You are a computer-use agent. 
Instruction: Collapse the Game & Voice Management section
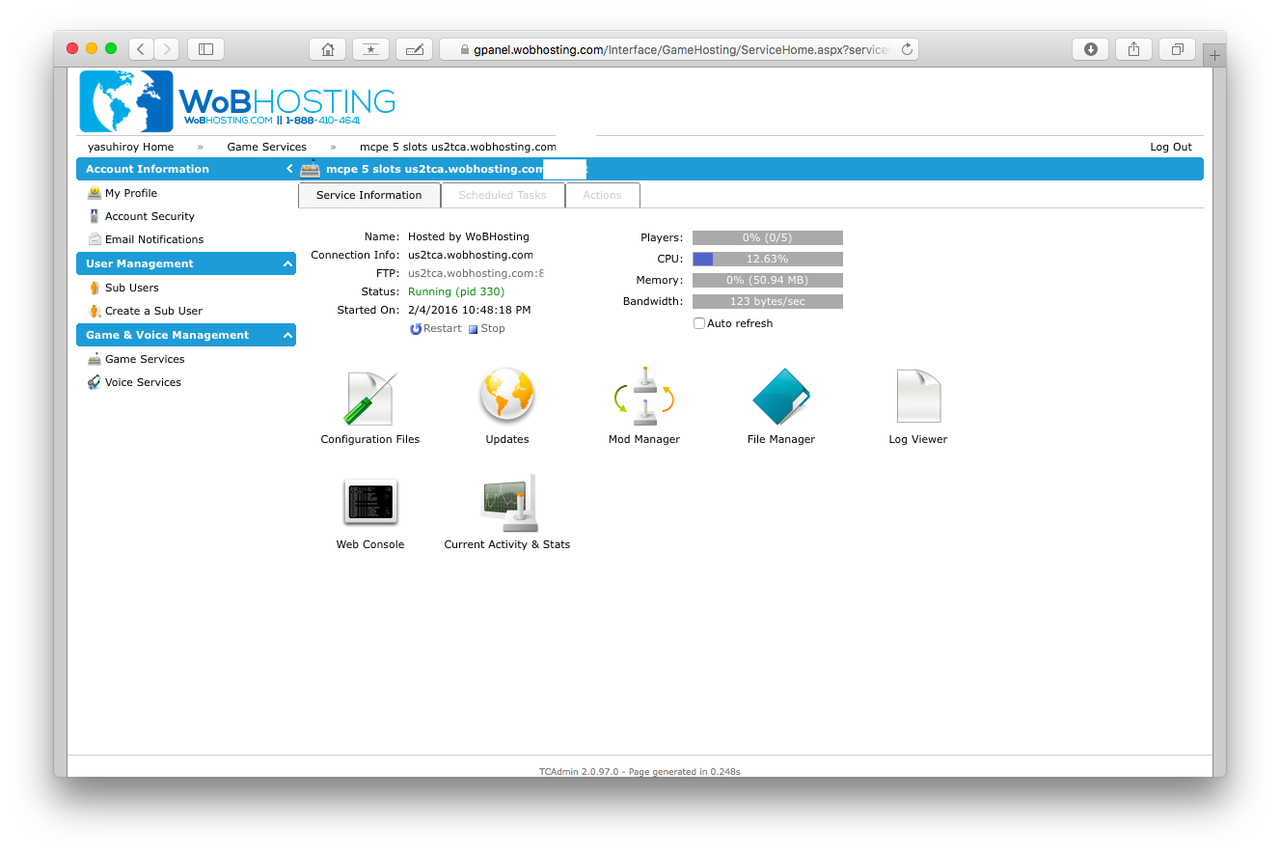288,335
